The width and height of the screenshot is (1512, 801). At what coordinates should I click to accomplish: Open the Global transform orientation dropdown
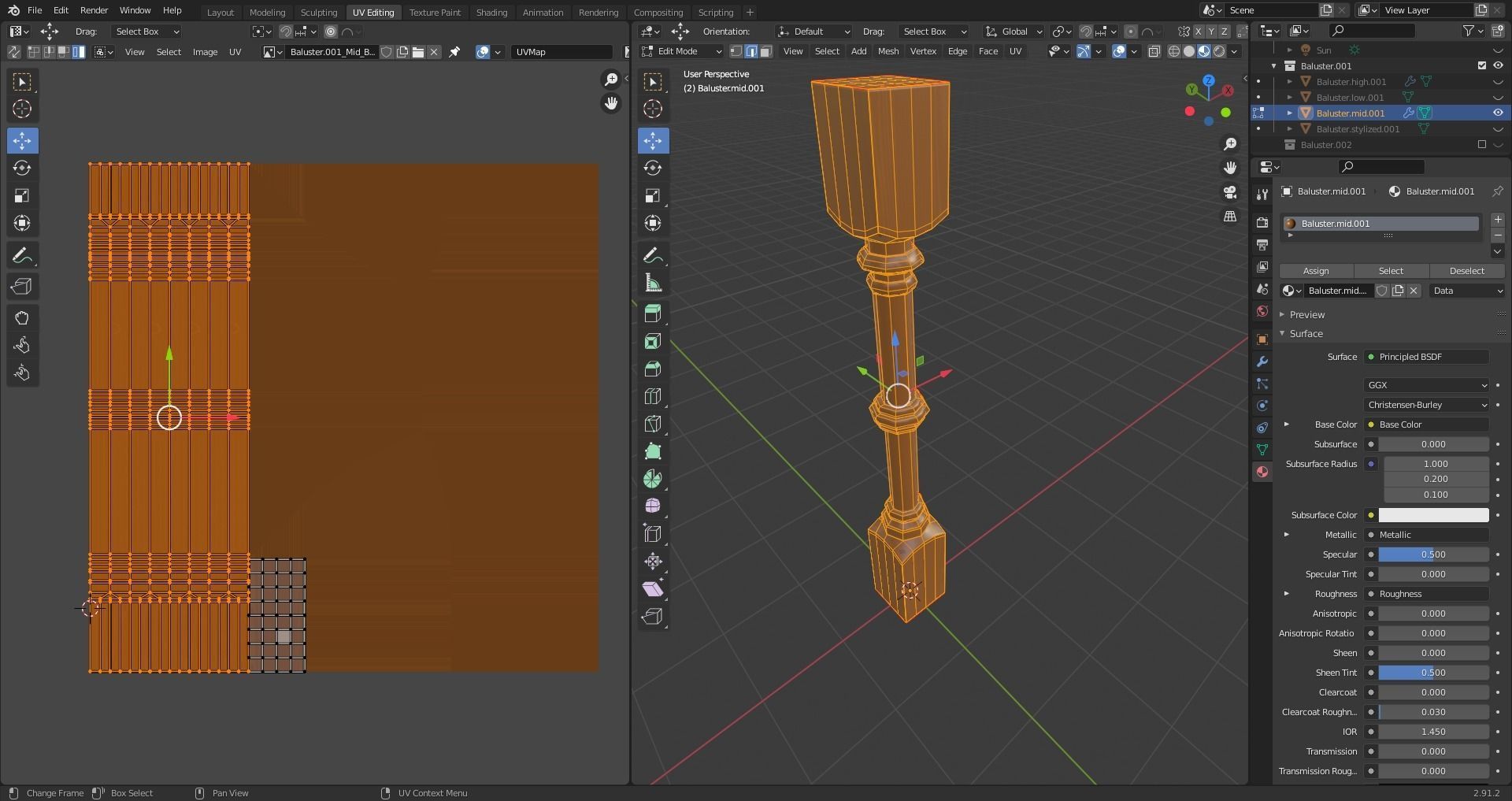click(1014, 32)
